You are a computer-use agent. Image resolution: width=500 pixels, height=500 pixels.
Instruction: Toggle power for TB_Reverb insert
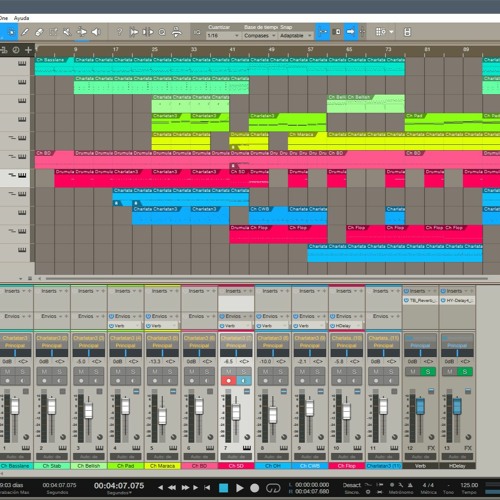(406, 300)
